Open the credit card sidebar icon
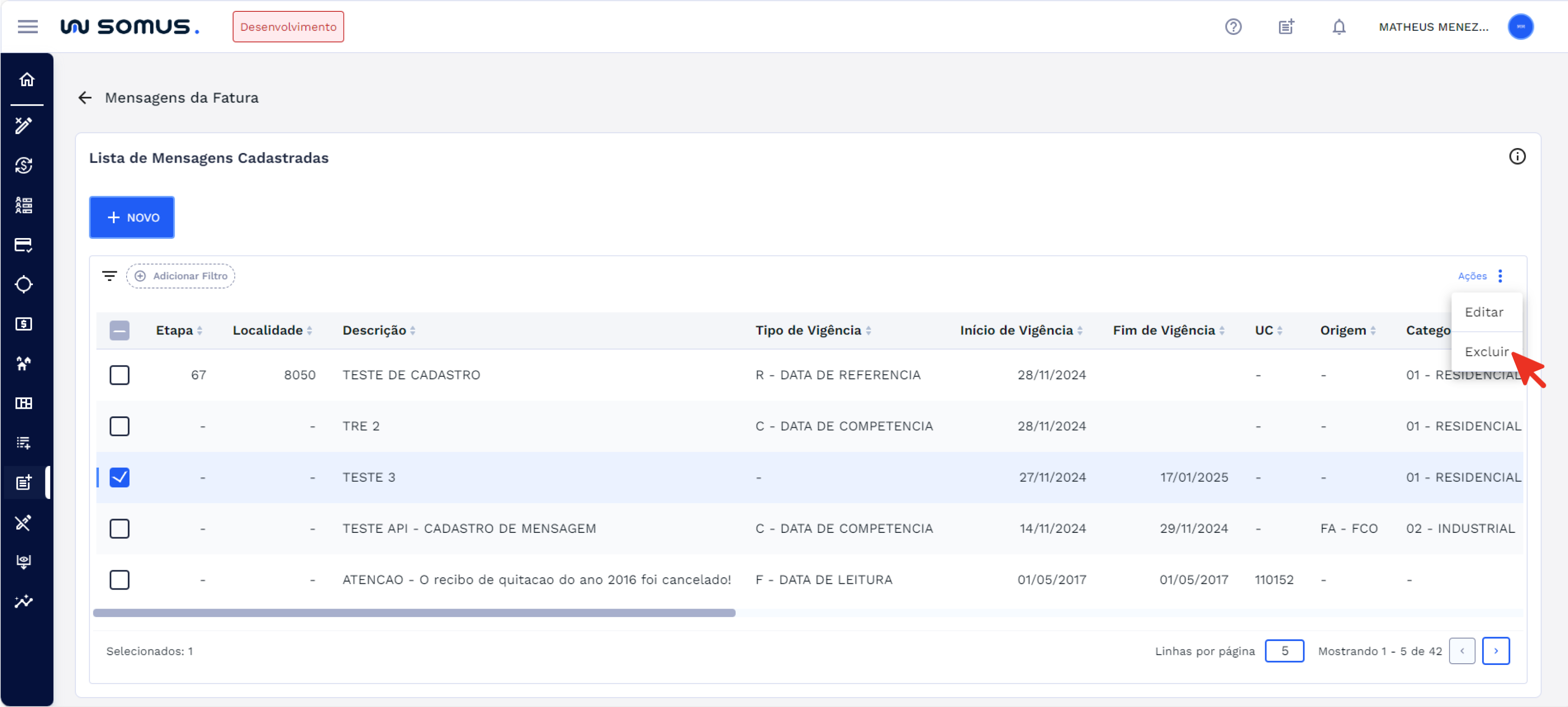The height and width of the screenshot is (707, 1568). point(24,245)
